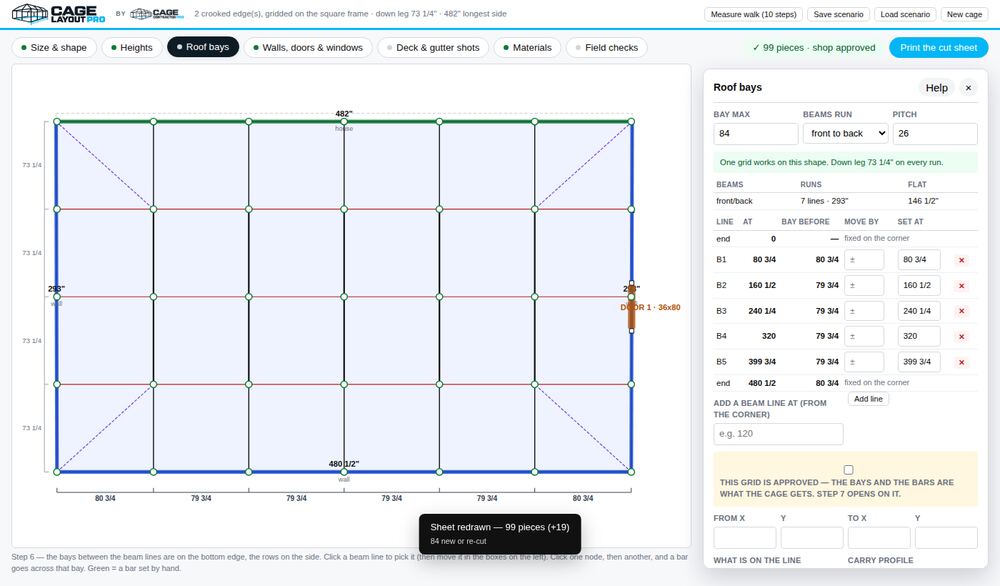Open the Beams Run dropdown
This screenshot has height=586, width=1000.
[846, 133]
